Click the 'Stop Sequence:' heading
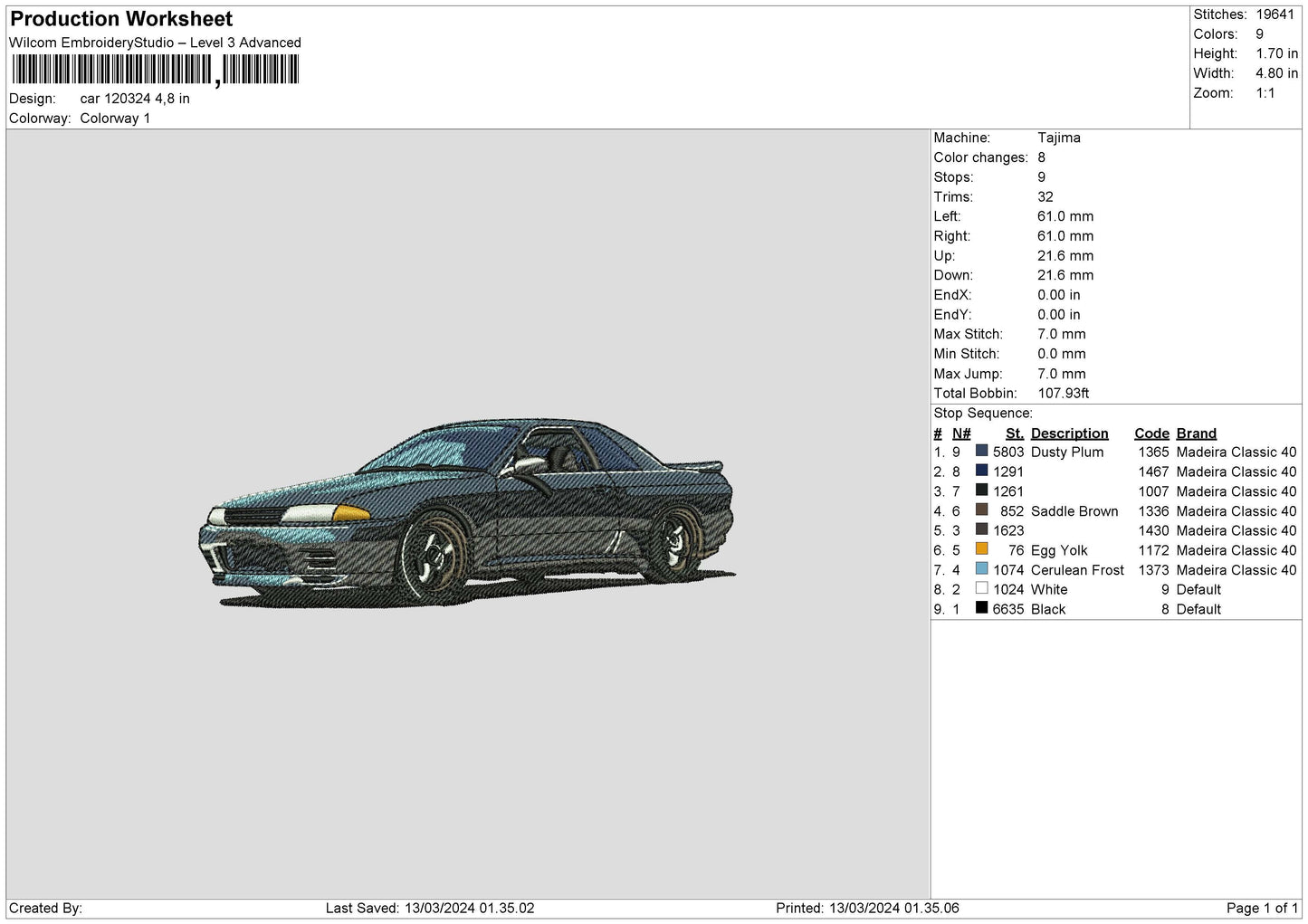This screenshot has width=1308, height=924. point(983,414)
